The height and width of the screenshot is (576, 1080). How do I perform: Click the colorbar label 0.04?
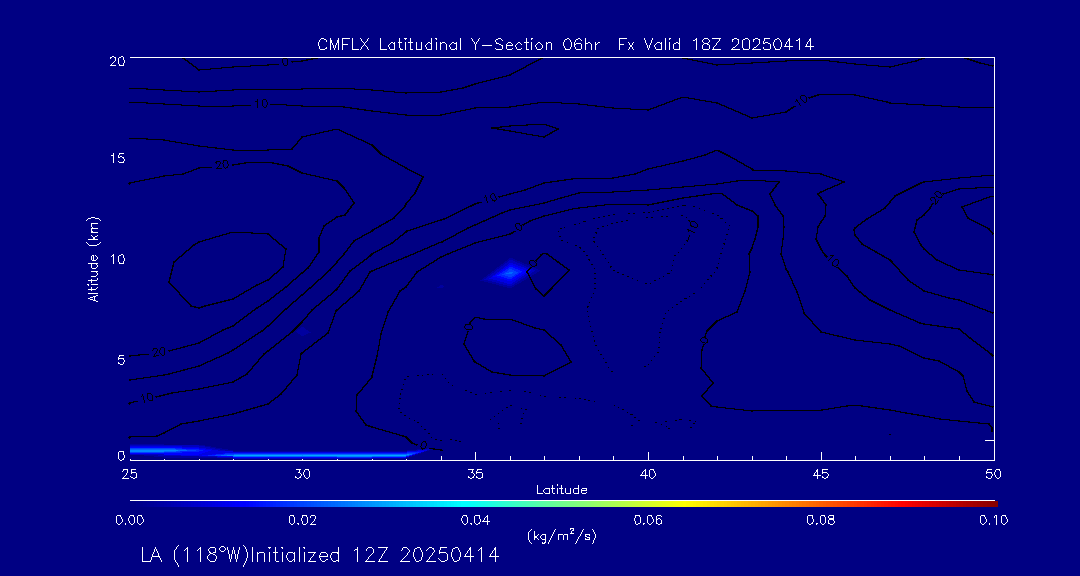(x=475, y=520)
